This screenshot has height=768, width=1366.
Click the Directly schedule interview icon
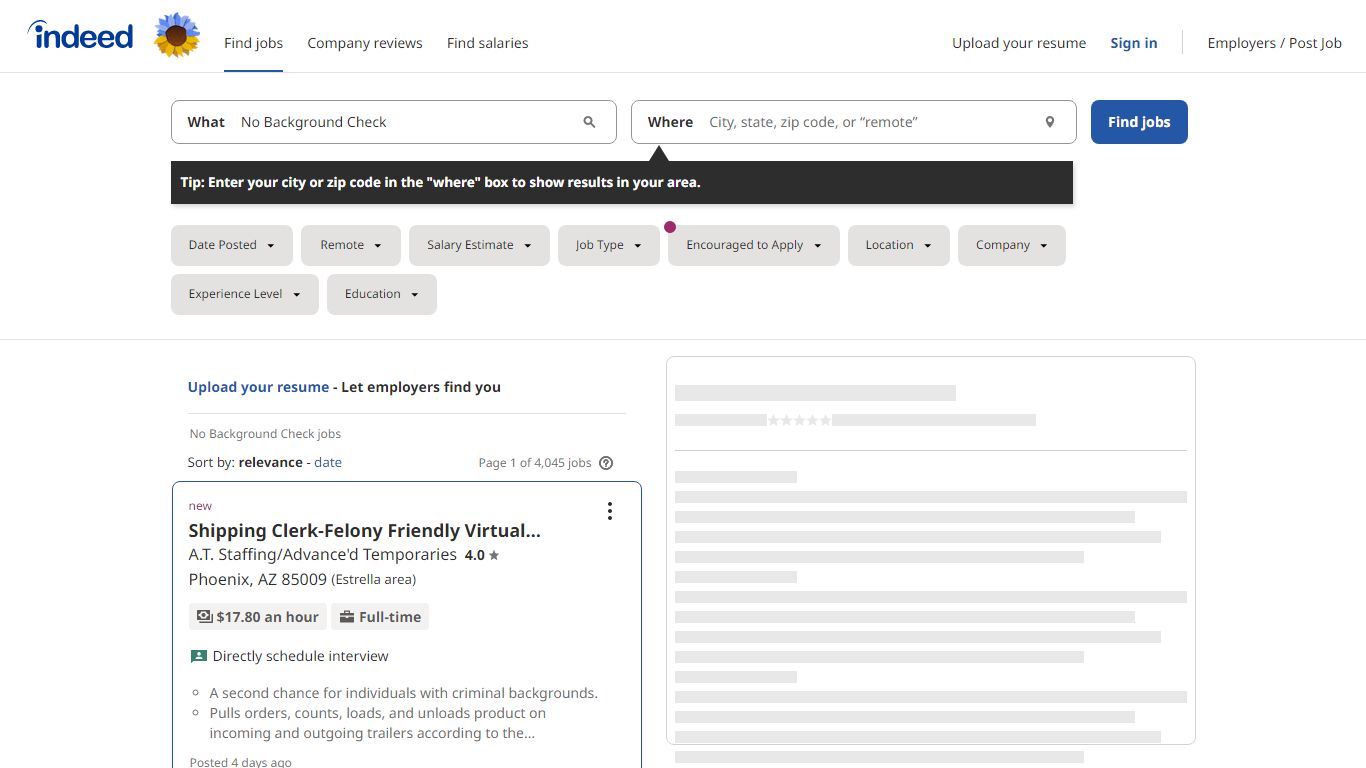pyautogui.click(x=198, y=656)
